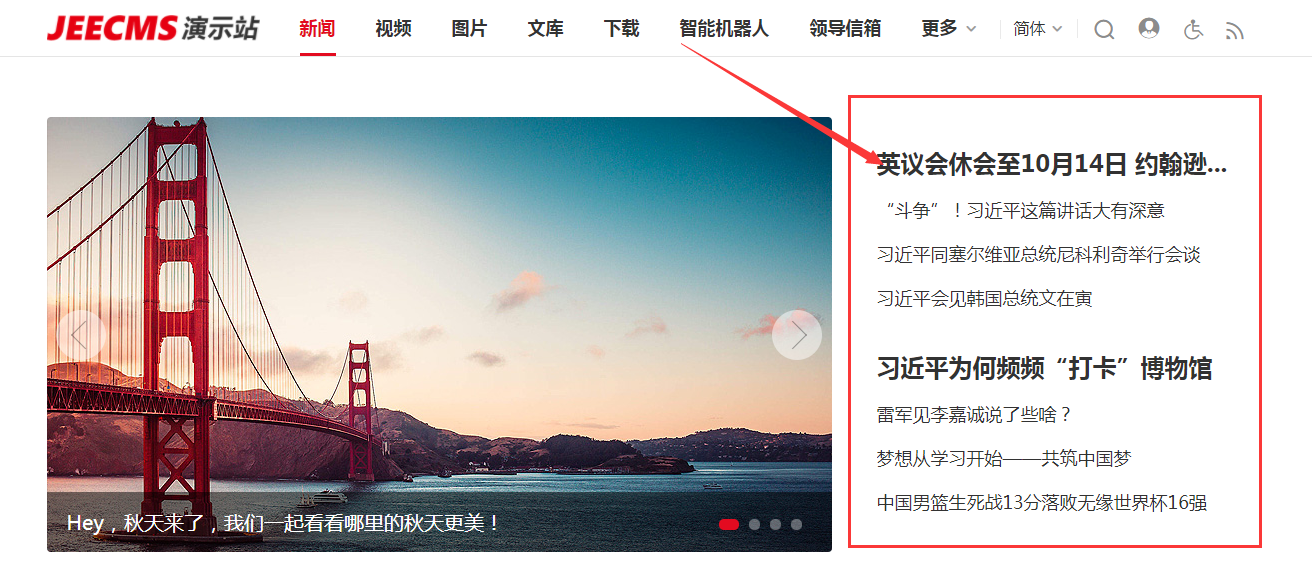The width and height of the screenshot is (1312, 576).
Task: Go to previous carousel slide arrow
Action: [x=82, y=336]
